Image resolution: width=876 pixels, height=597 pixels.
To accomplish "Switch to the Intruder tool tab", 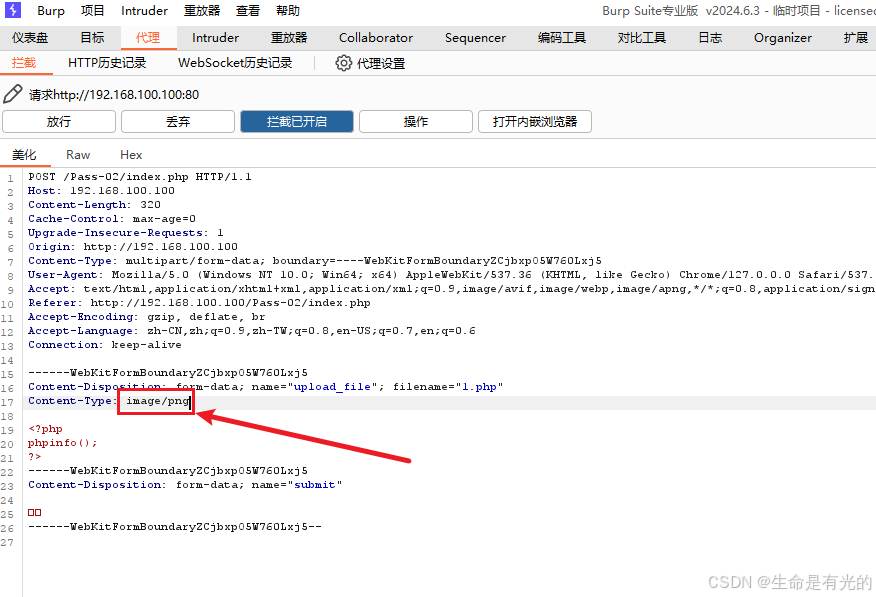I will pos(215,37).
